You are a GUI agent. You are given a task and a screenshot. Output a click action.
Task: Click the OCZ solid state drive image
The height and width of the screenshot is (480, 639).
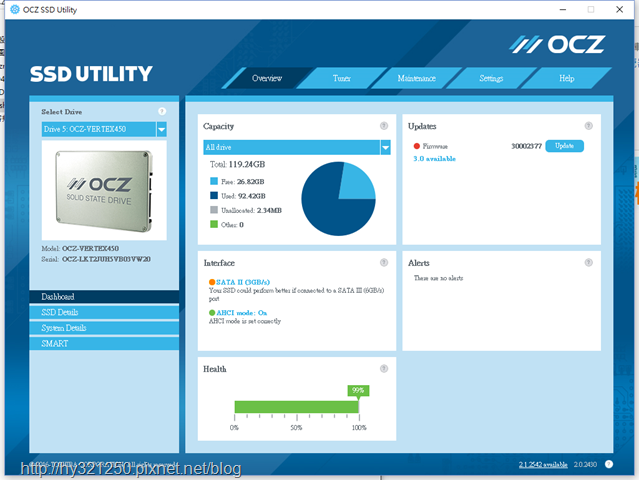[104, 191]
